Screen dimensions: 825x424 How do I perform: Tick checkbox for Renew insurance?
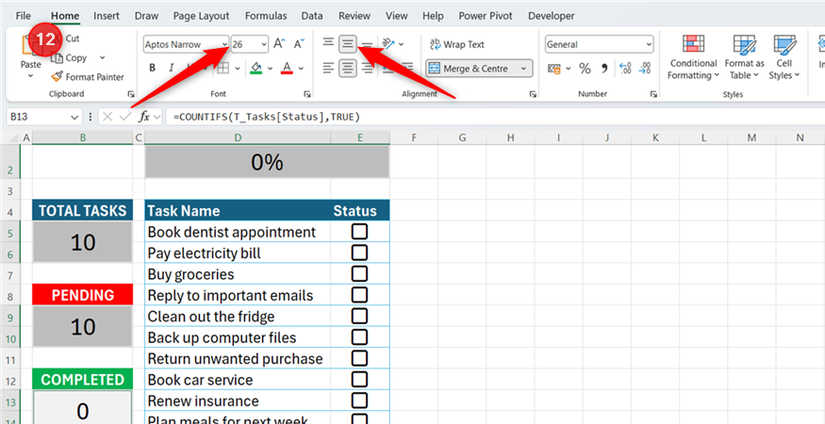[x=360, y=400]
